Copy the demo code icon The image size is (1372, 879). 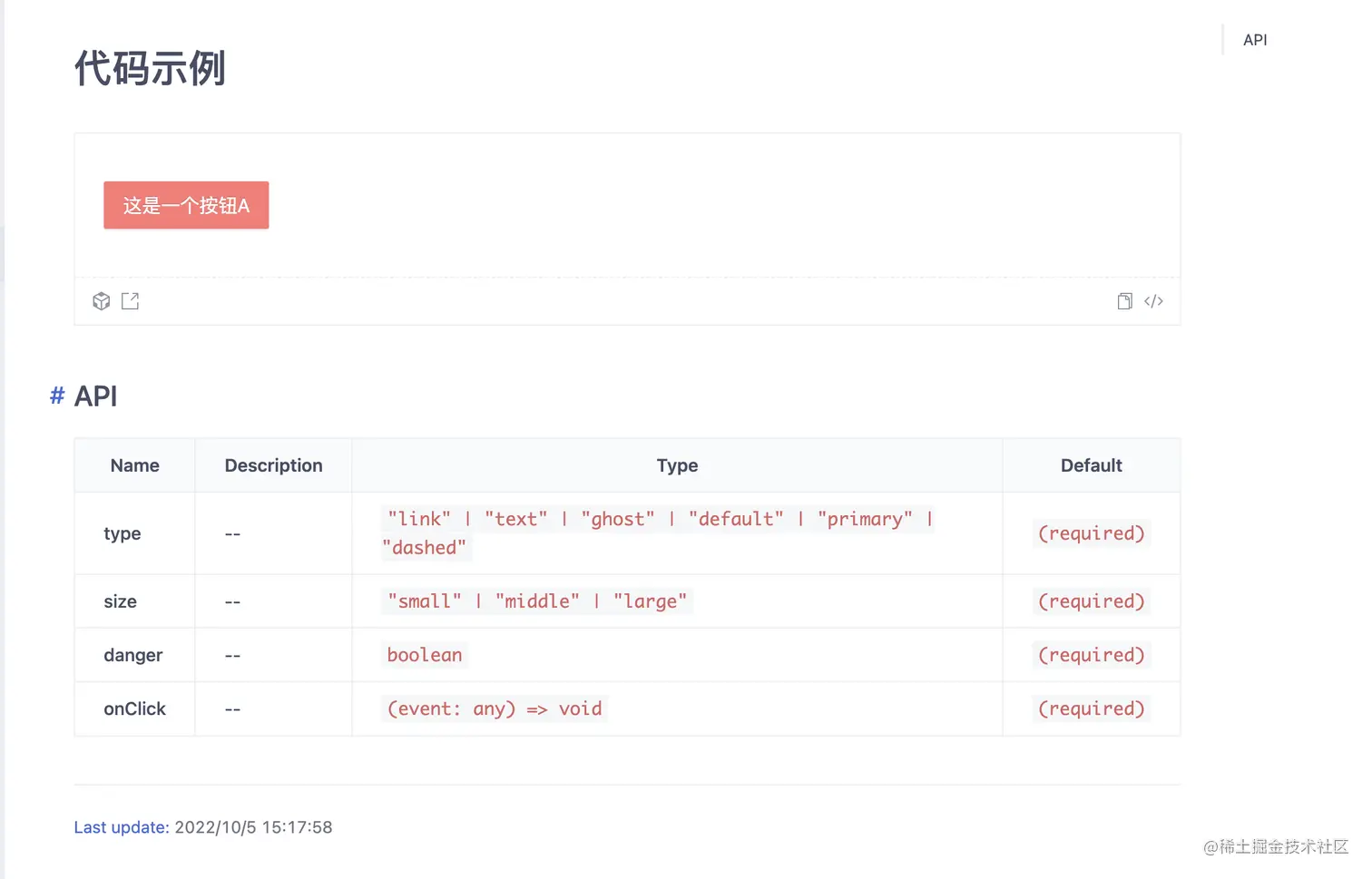(1125, 301)
